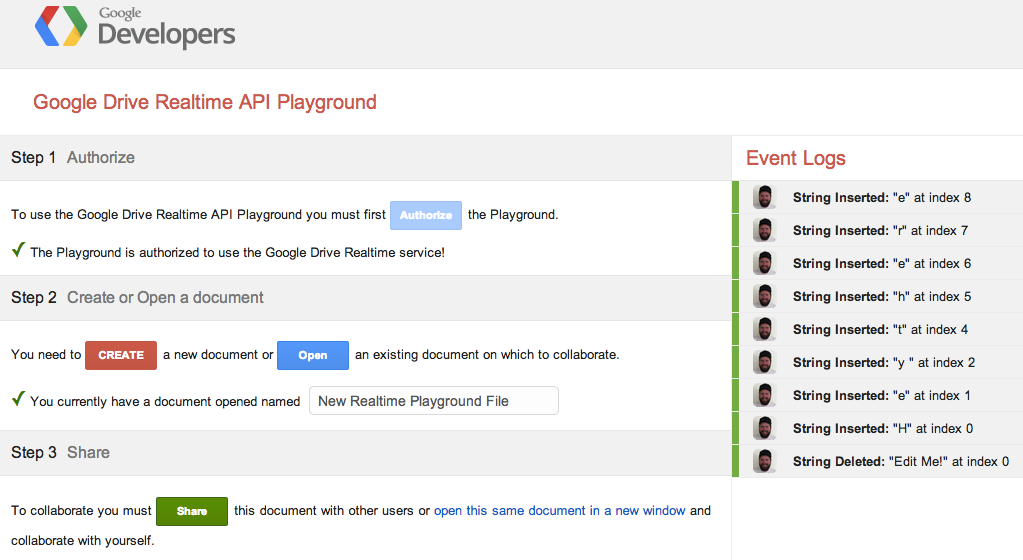The height and width of the screenshot is (560, 1023).
Task: Click the Event Logs heading
Action: coord(795,158)
